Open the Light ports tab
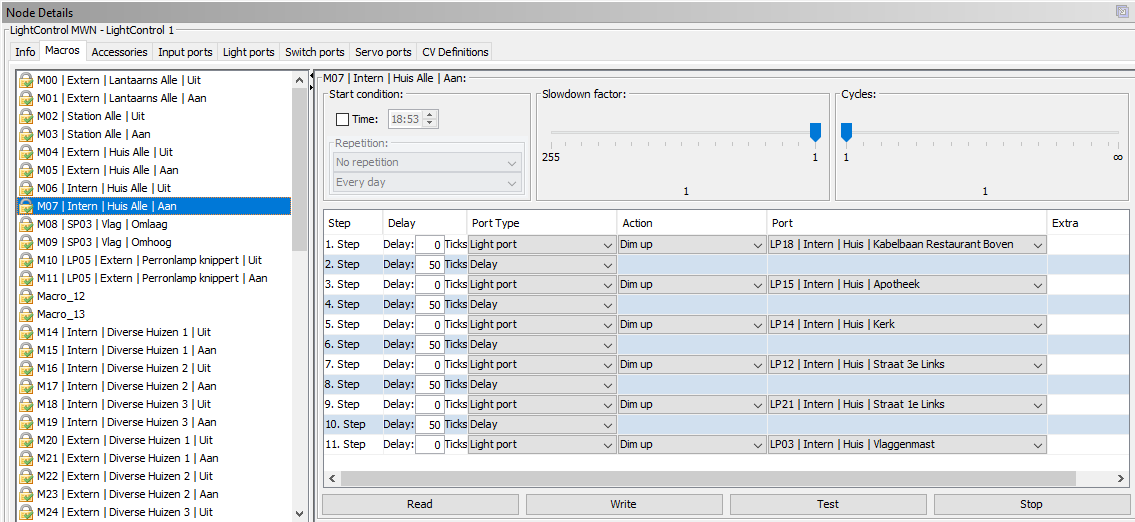The image size is (1135, 522). tap(249, 52)
